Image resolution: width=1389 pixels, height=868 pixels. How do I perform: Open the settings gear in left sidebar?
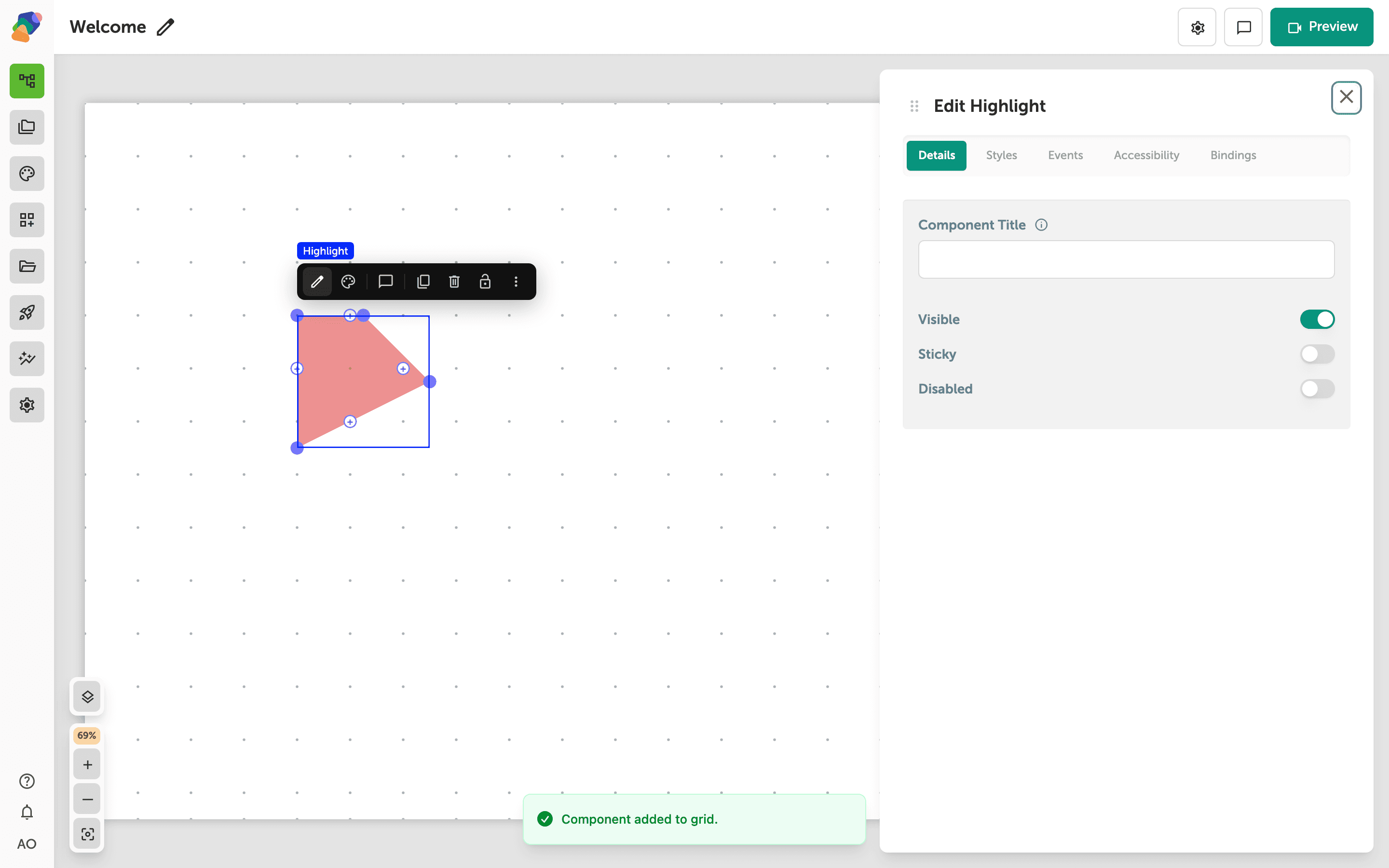[27, 405]
